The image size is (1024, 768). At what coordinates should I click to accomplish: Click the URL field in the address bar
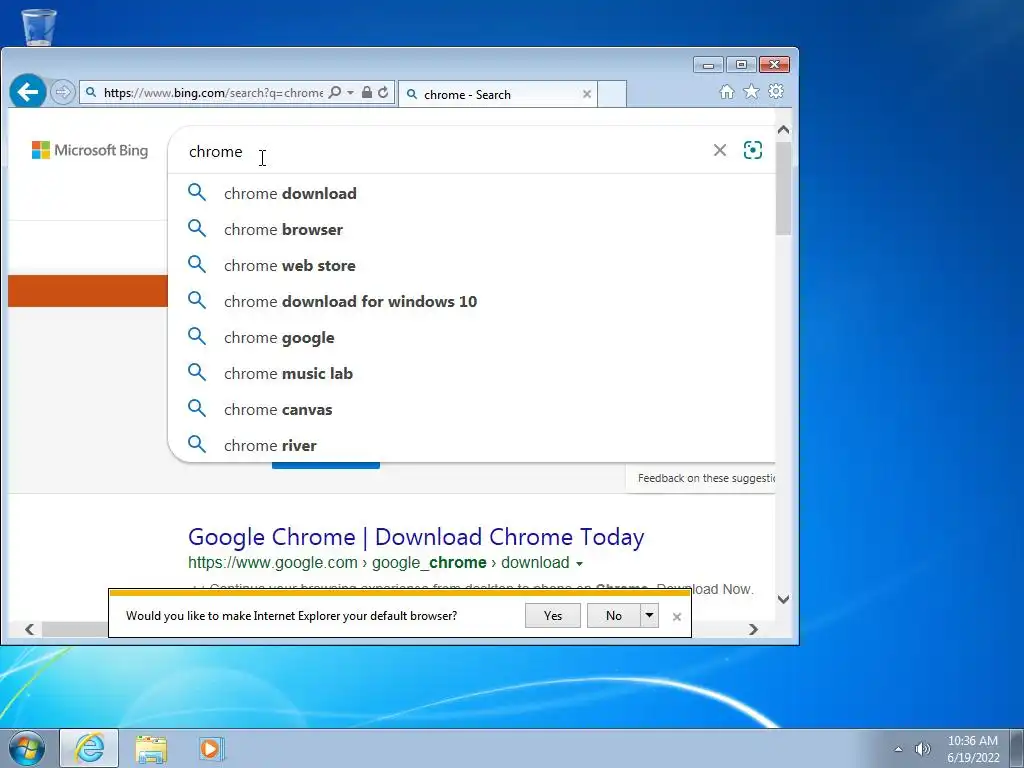point(213,93)
